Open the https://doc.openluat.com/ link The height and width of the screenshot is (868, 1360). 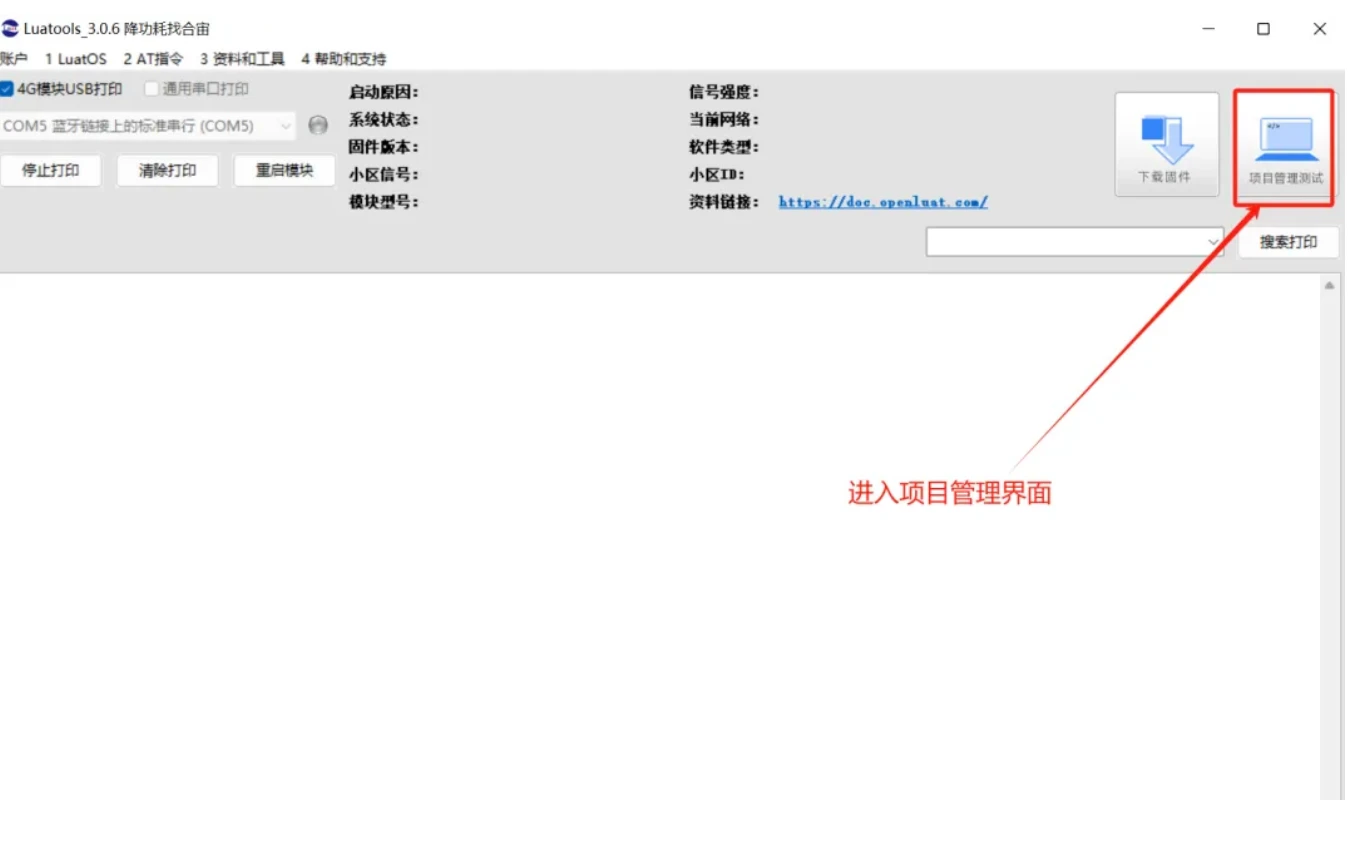[x=883, y=202]
